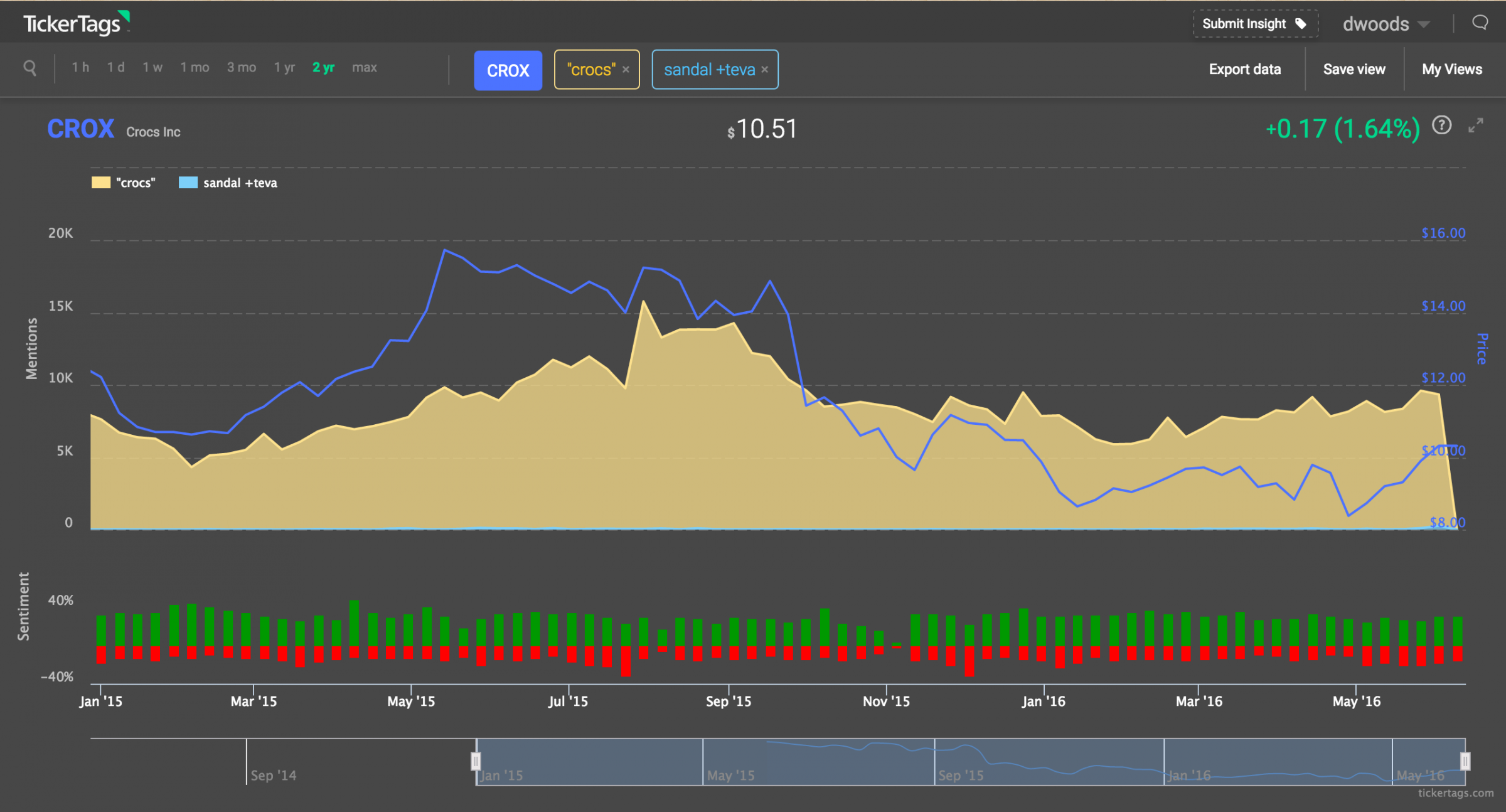Select the 1 mo time range
1506x812 pixels.
tap(195, 67)
